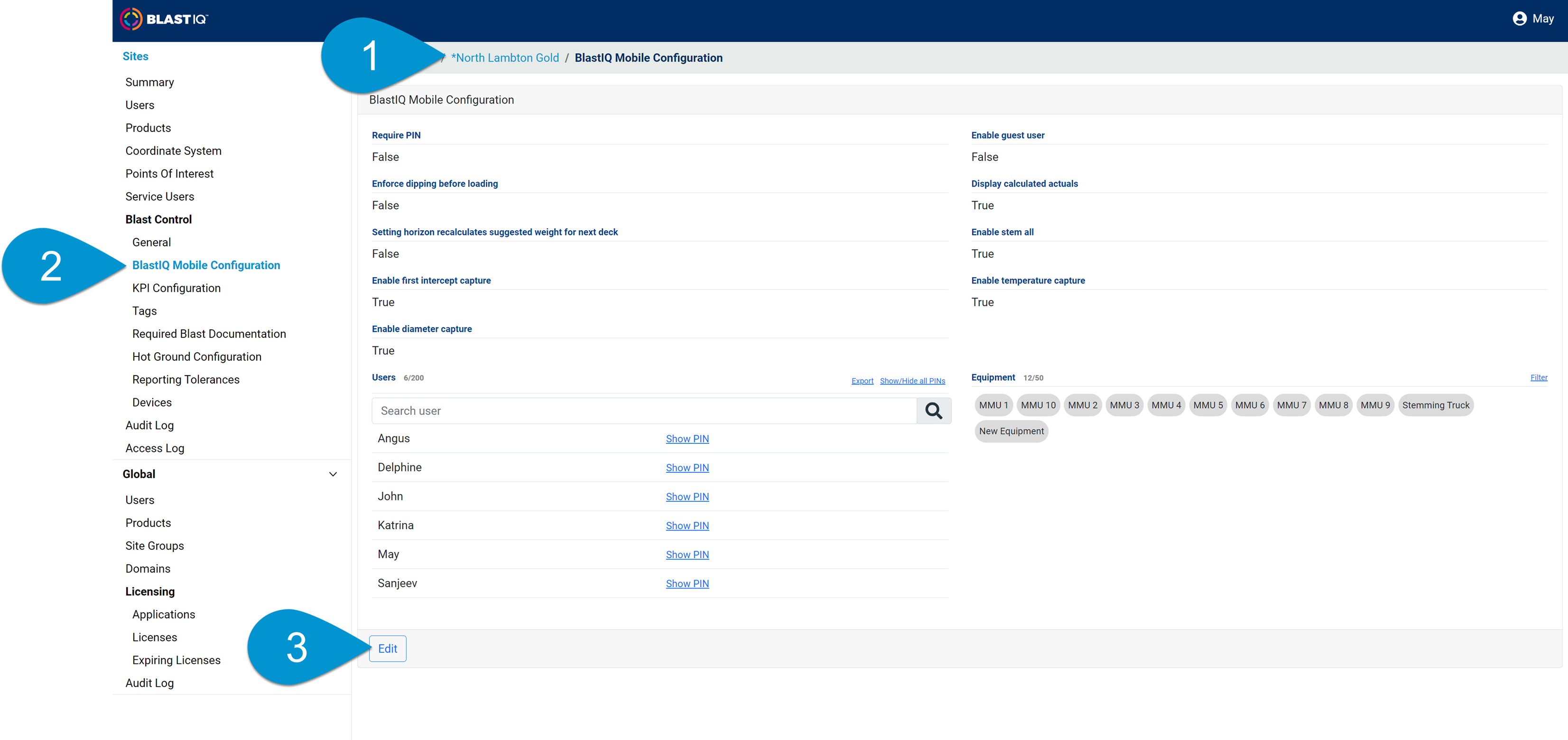Open the May user account icon
The image size is (1568, 740).
click(1519, 19)
